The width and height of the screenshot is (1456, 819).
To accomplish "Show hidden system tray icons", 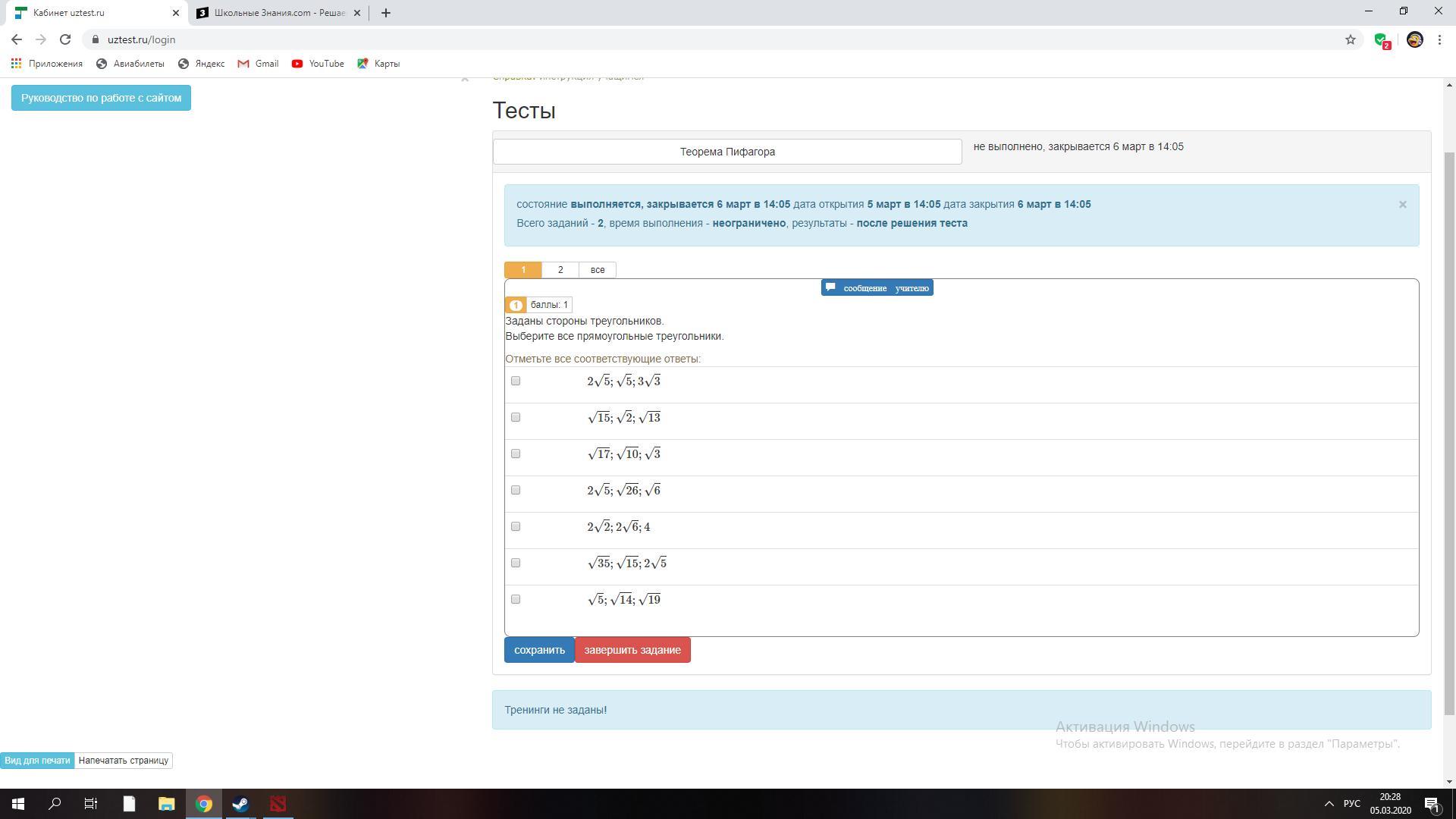I will pyautogui.click(x=1329, y=804).
